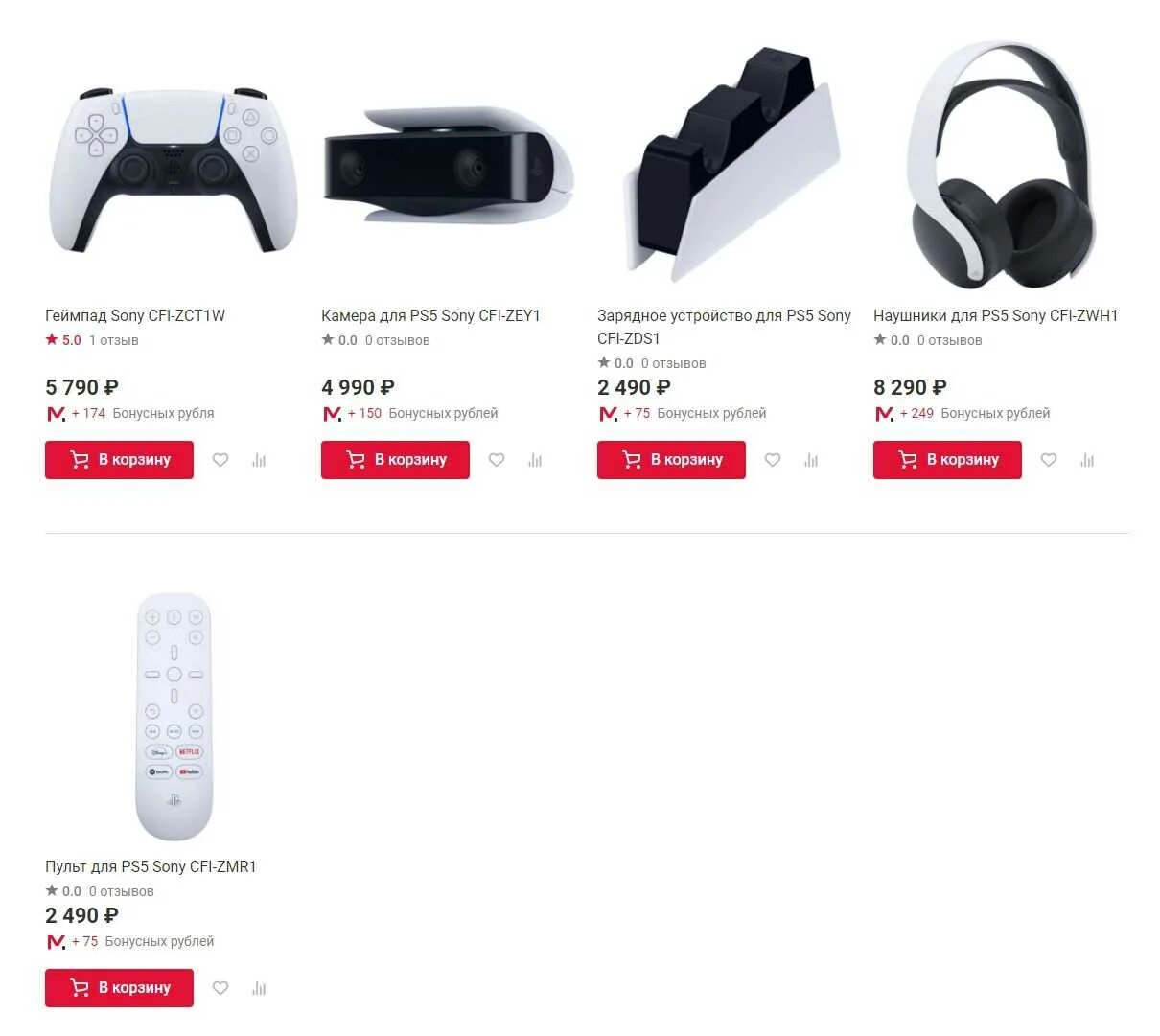
Task: Add PS5 camera for 4 990 ₽ to cart
Action: click(x=395, y=460)
